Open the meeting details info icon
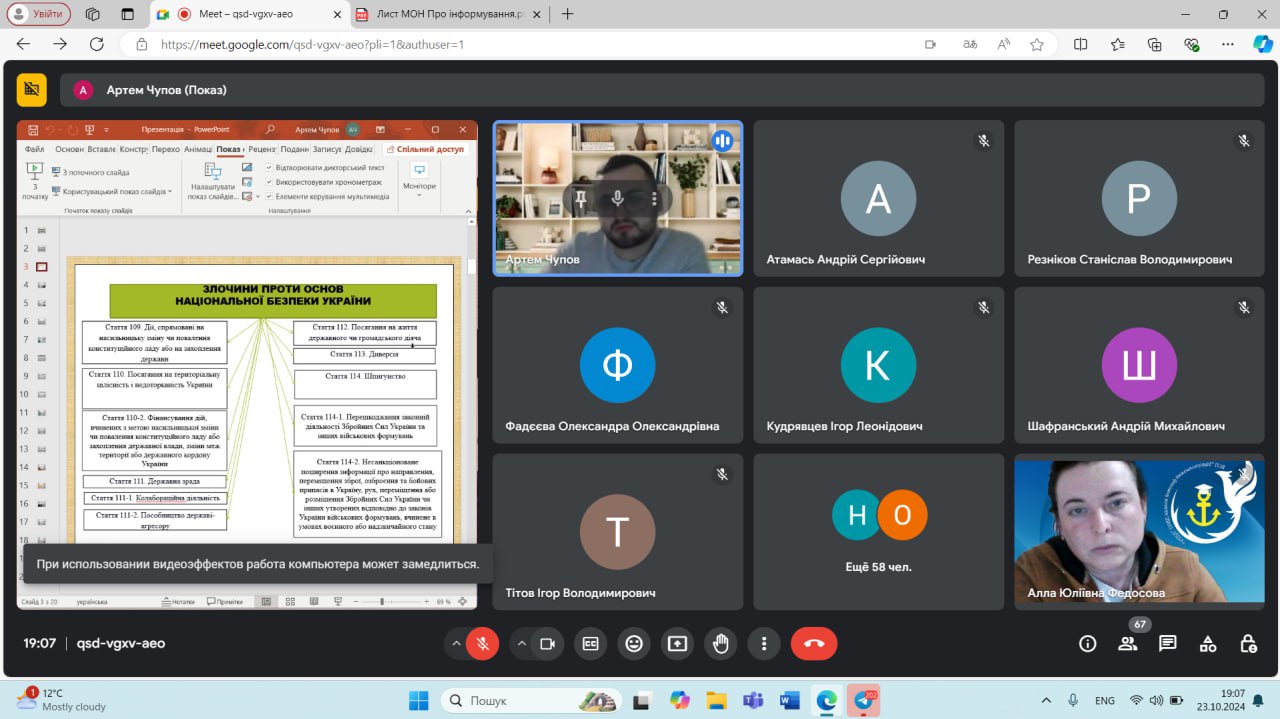This screenshot has height=719, width=1280. click(1087, 644)
